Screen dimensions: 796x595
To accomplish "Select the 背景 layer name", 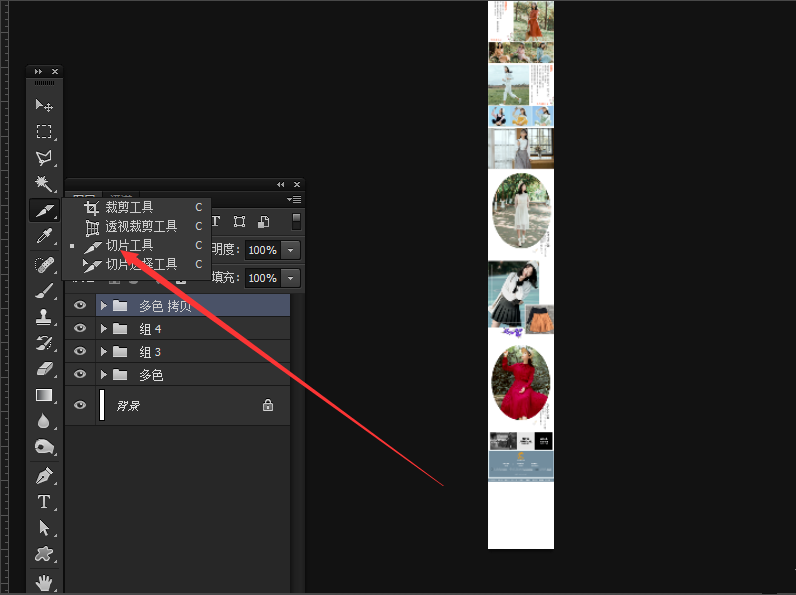I will 127,406.
